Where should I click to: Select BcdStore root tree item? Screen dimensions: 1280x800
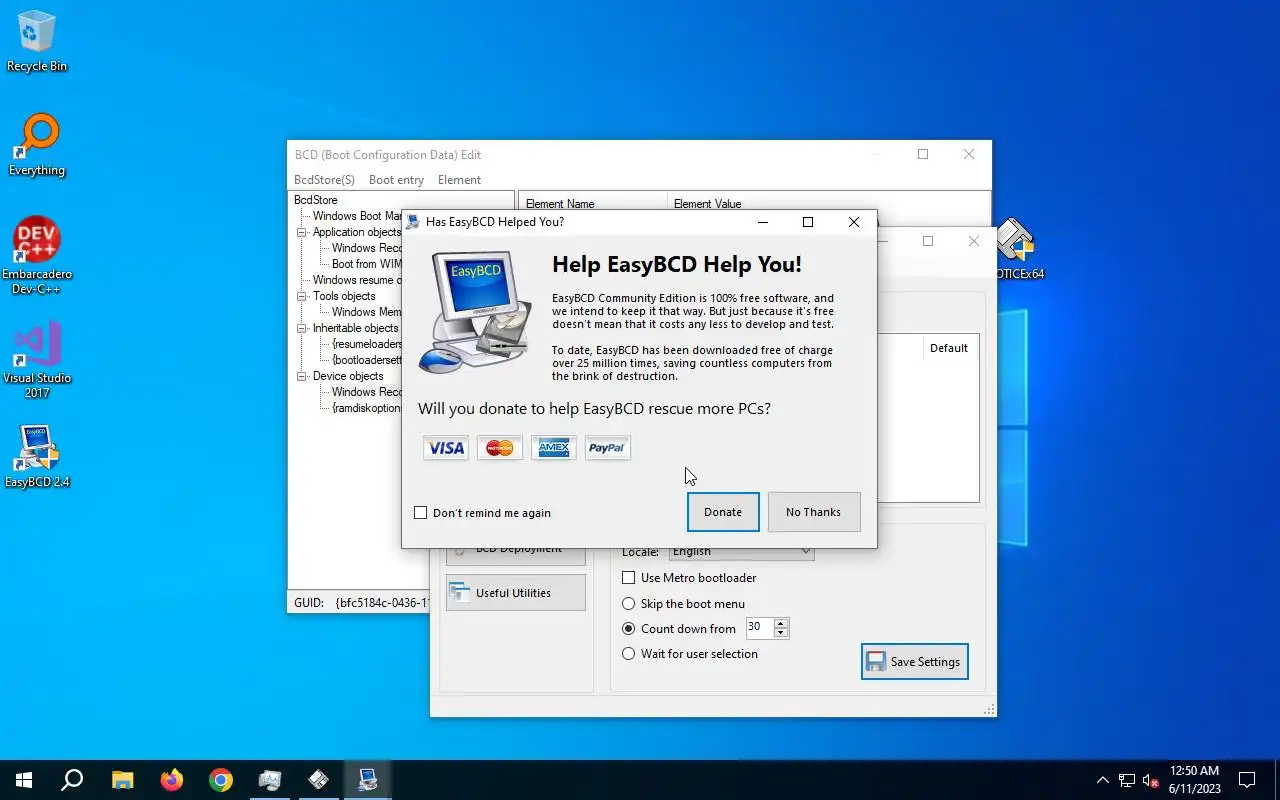tap(315, 200)
